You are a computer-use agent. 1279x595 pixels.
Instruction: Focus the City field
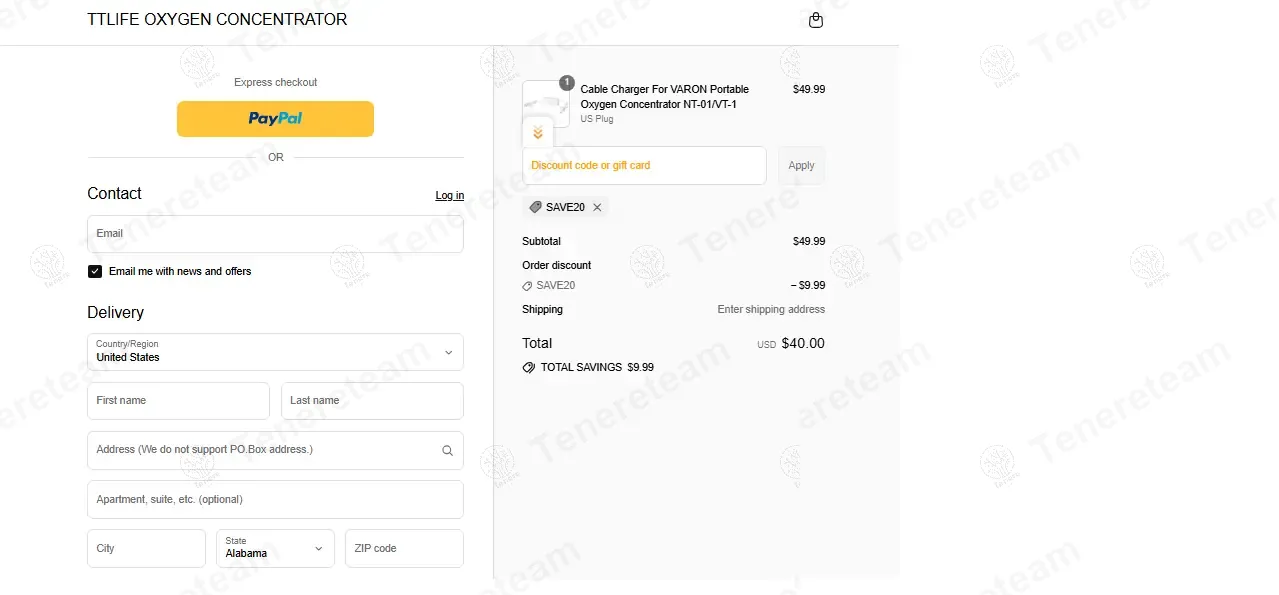(x=146, y=548)
